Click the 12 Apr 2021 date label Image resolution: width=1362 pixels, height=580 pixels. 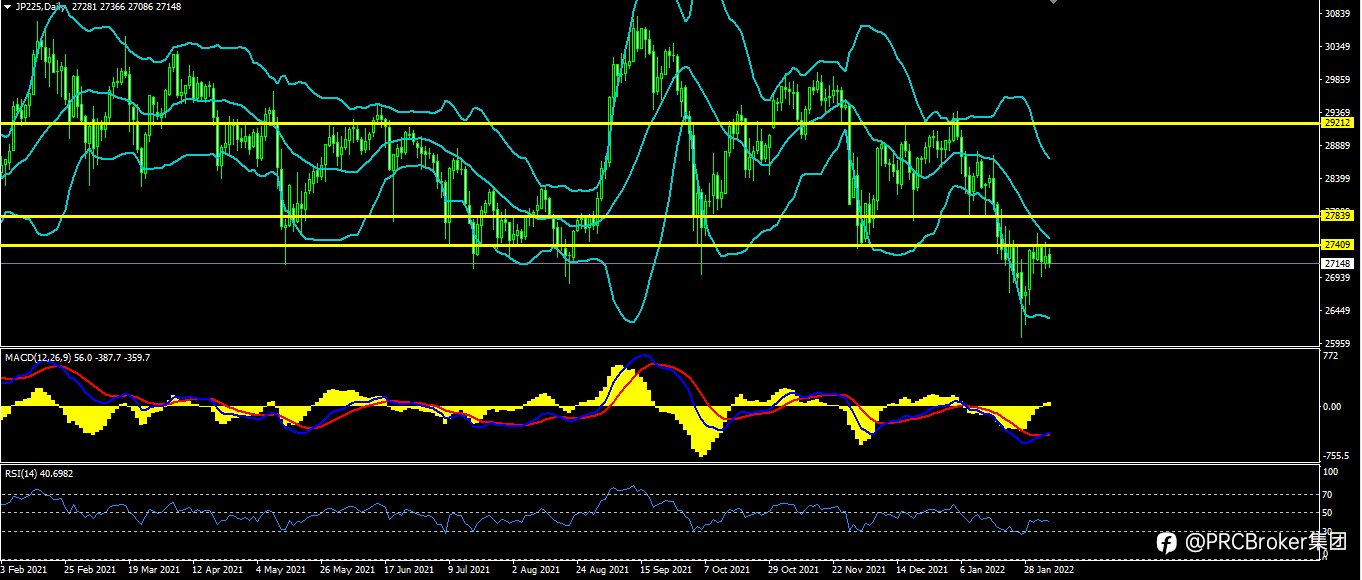pyautogui.click(x=217, y=570)
